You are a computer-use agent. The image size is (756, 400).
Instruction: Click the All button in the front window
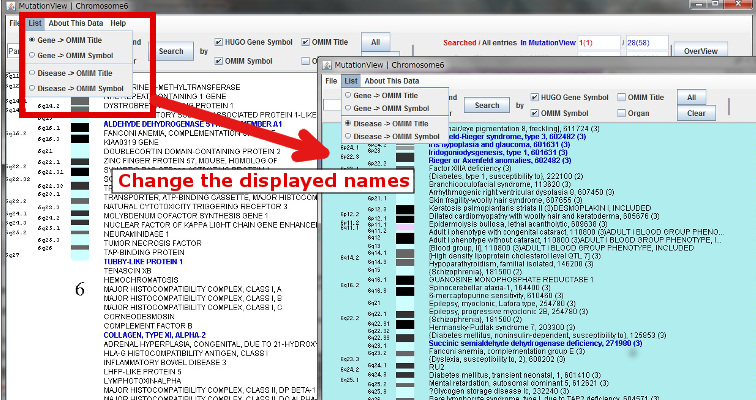coord(691,97)
